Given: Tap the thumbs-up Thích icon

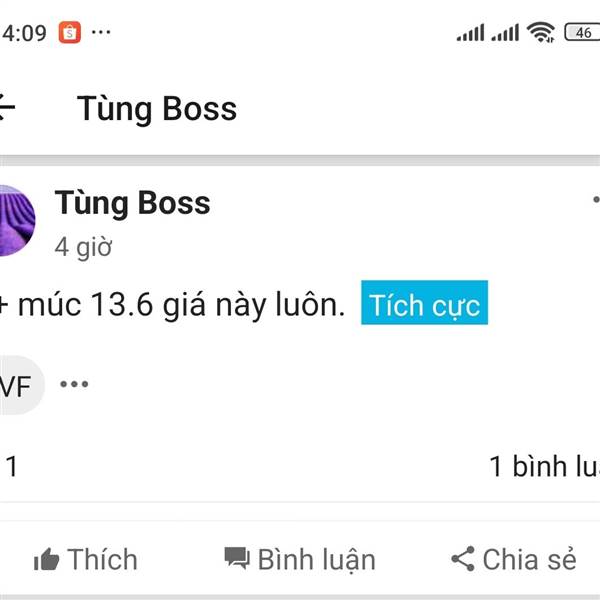Looking at the screenshot, I should pyautogui.click(x=46, y=559).
